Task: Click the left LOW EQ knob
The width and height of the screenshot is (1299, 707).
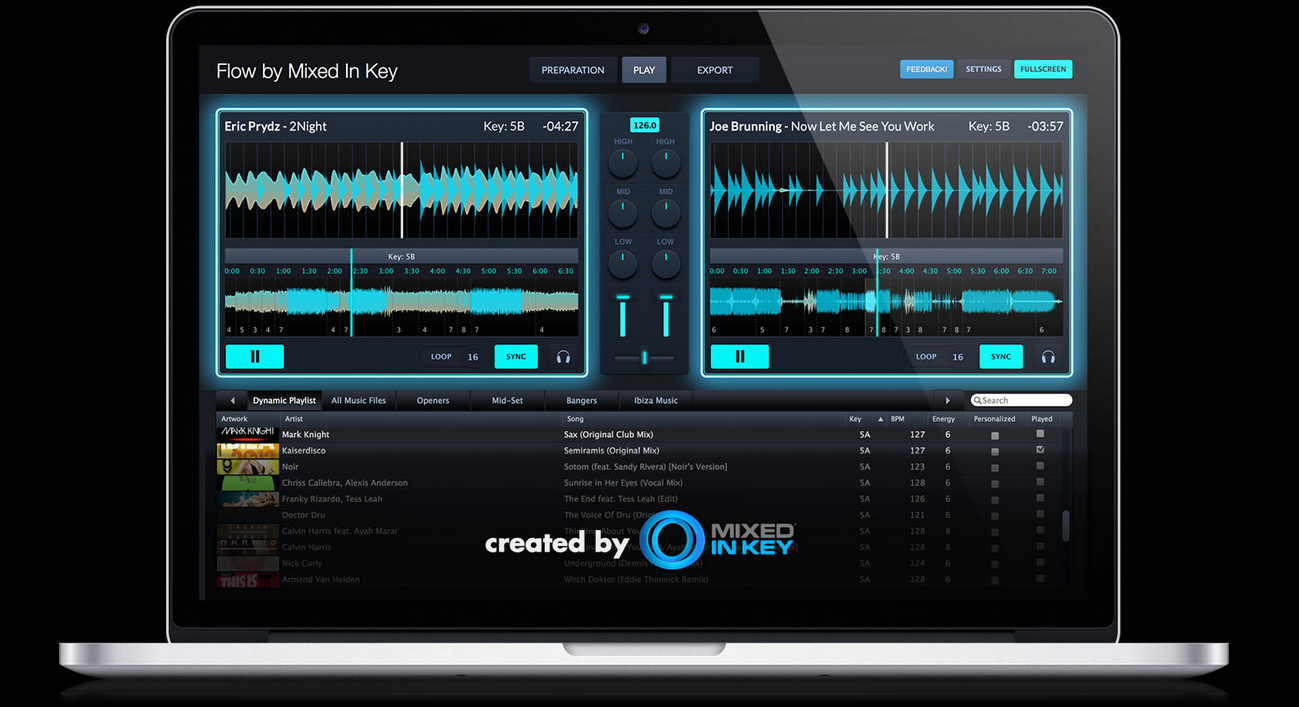Action: point(623,264)
